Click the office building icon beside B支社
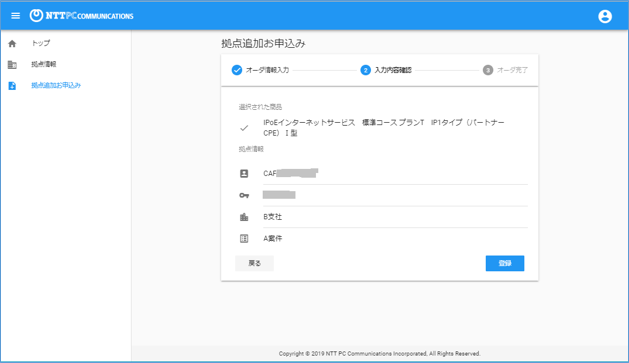Screen dimensions: 629x363 point(244,217)
